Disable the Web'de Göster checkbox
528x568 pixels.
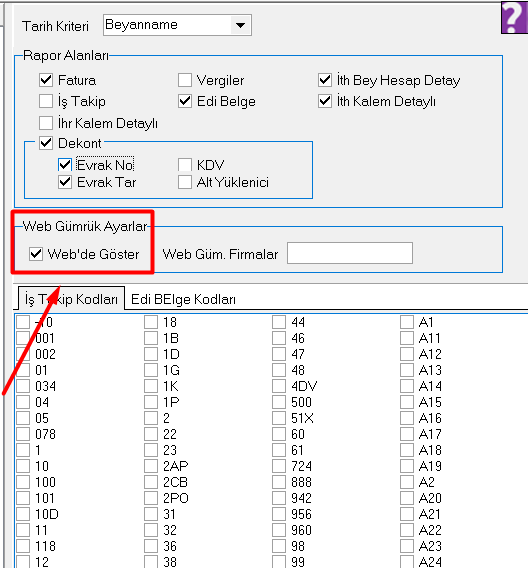(36, 254)
